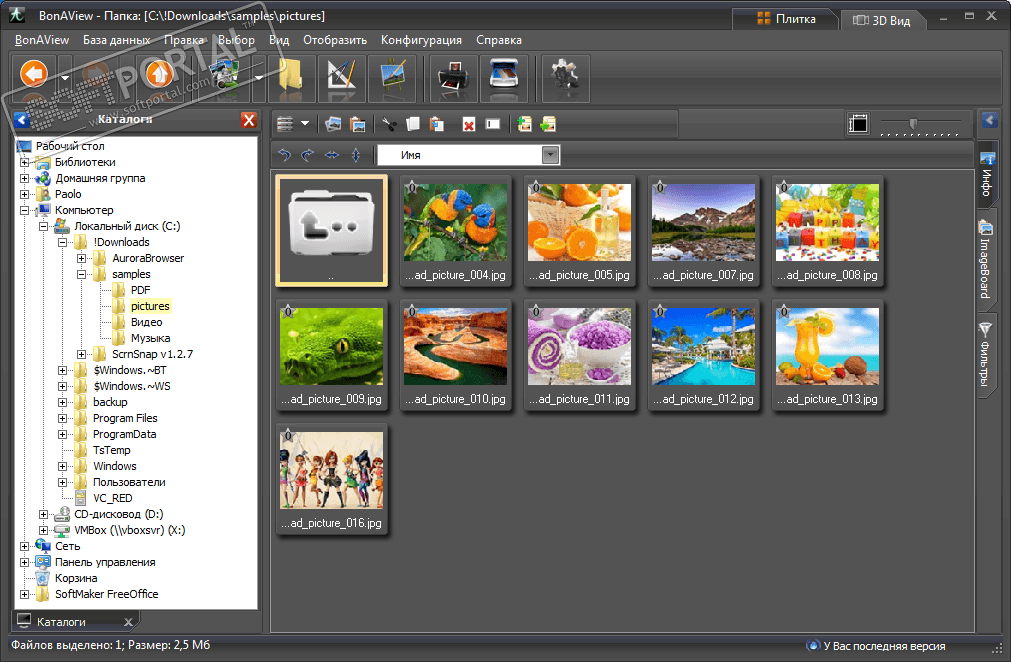
Task: Open the Имя sort dropdown
Action: pyautogui.click(x=549, y=155)
